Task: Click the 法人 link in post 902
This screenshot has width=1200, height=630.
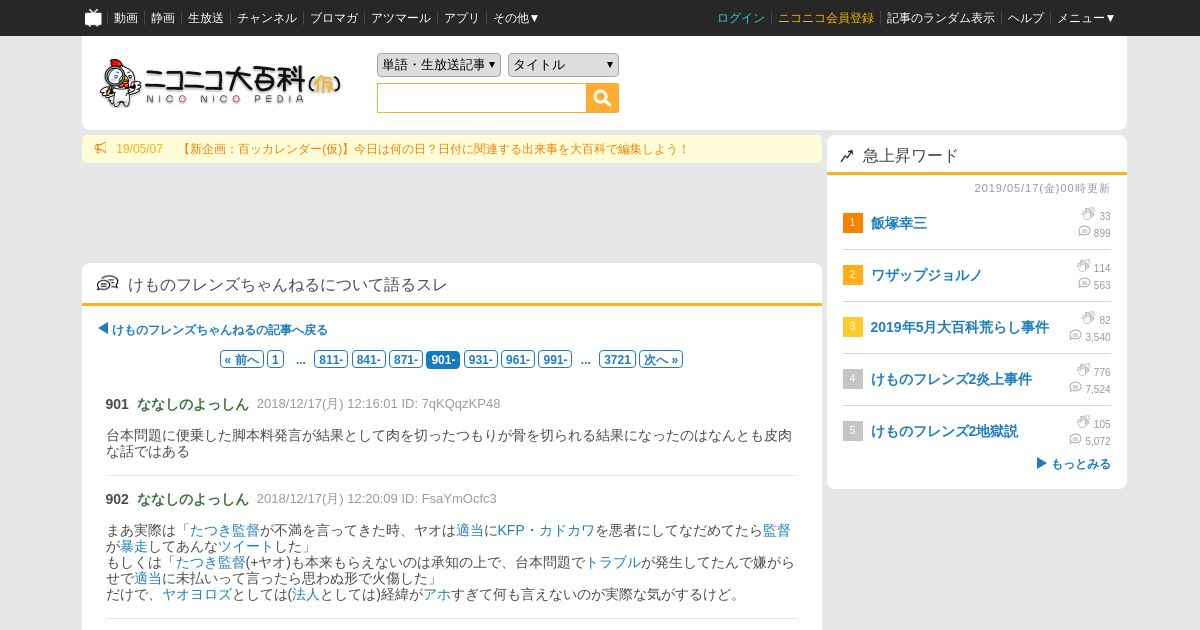Action: (x=306, y=594)
